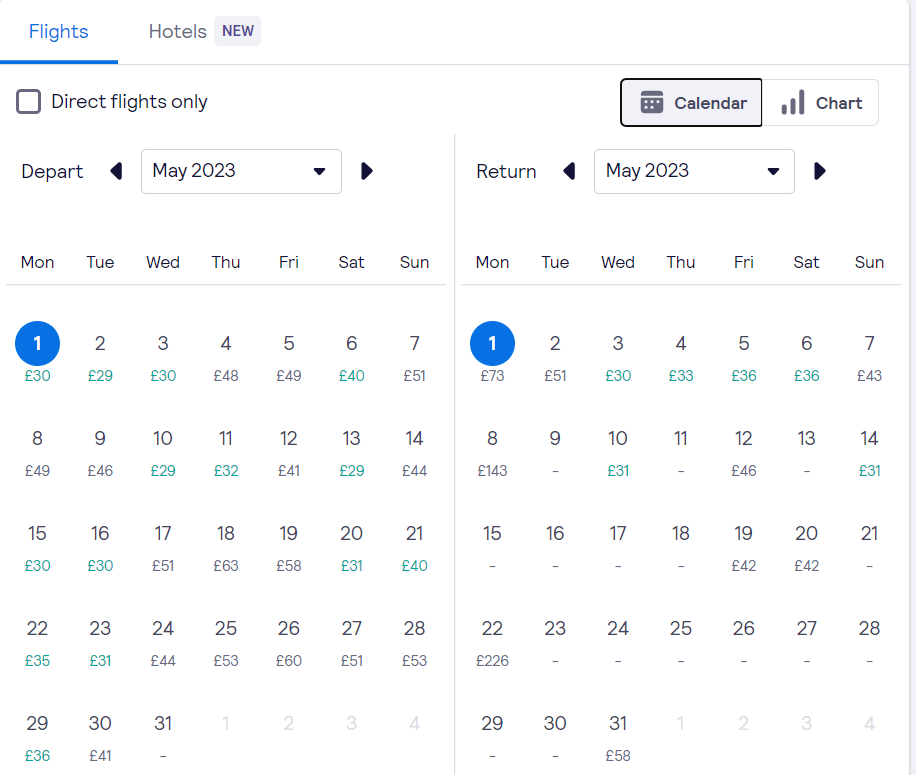Switch to the Chart view
The width and height of the screenshot is (916, 775).
point(821,102)
